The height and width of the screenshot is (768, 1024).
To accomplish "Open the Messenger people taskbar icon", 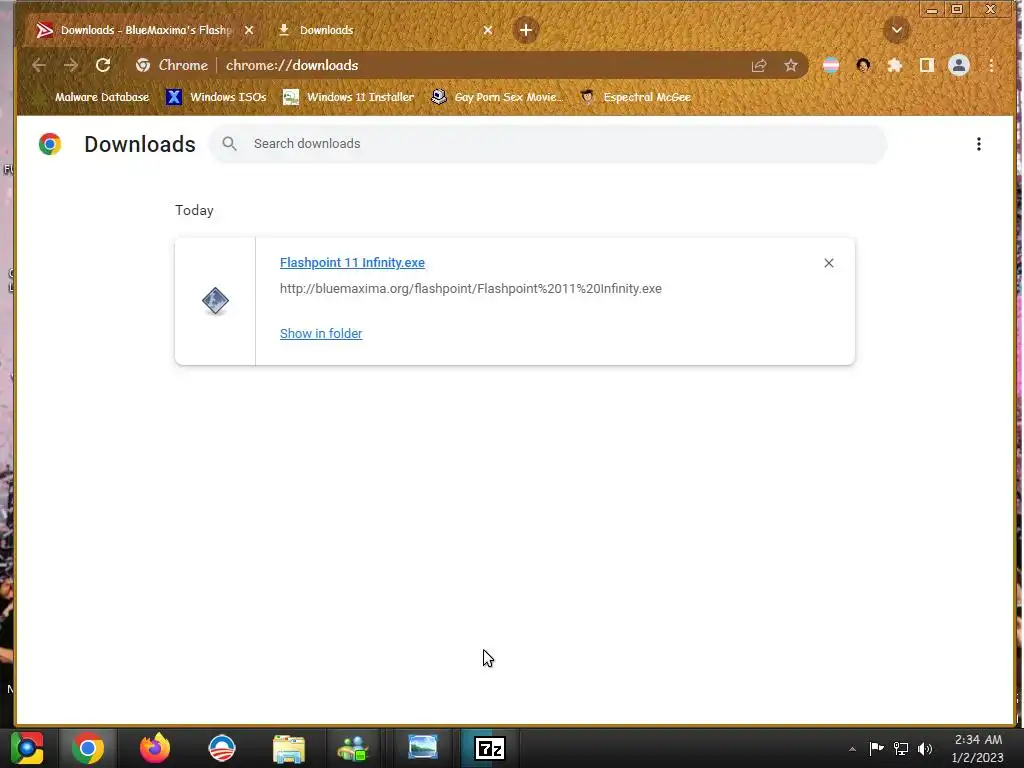I will coord(353,748).
